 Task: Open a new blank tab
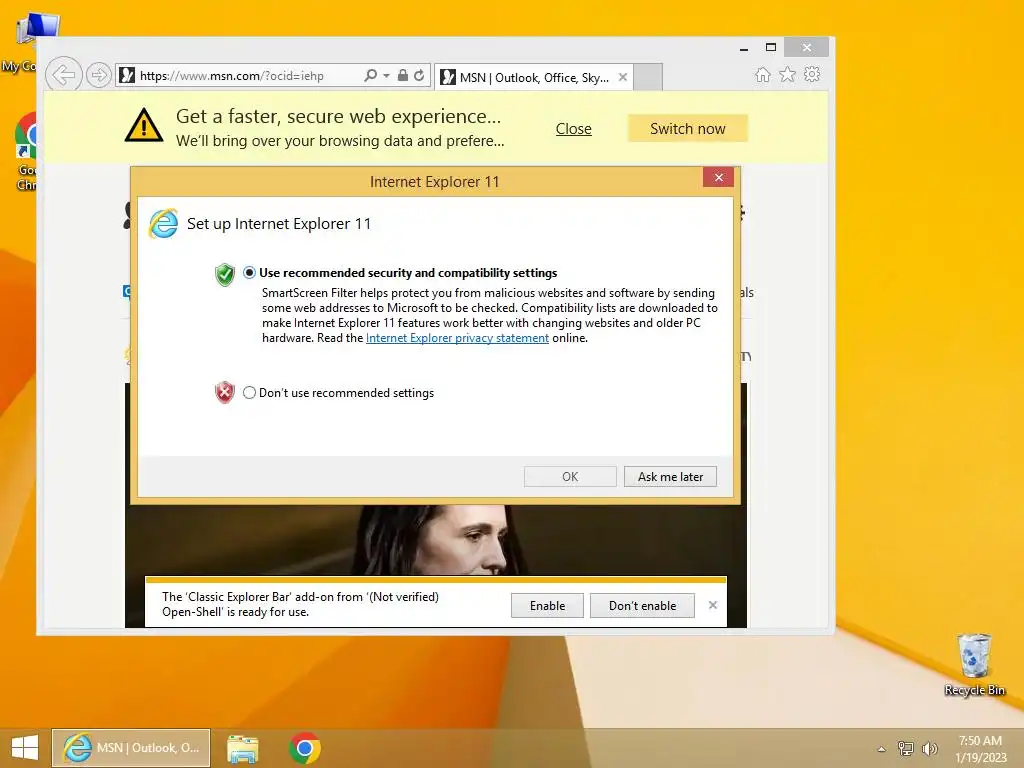(x=648, y=77)
